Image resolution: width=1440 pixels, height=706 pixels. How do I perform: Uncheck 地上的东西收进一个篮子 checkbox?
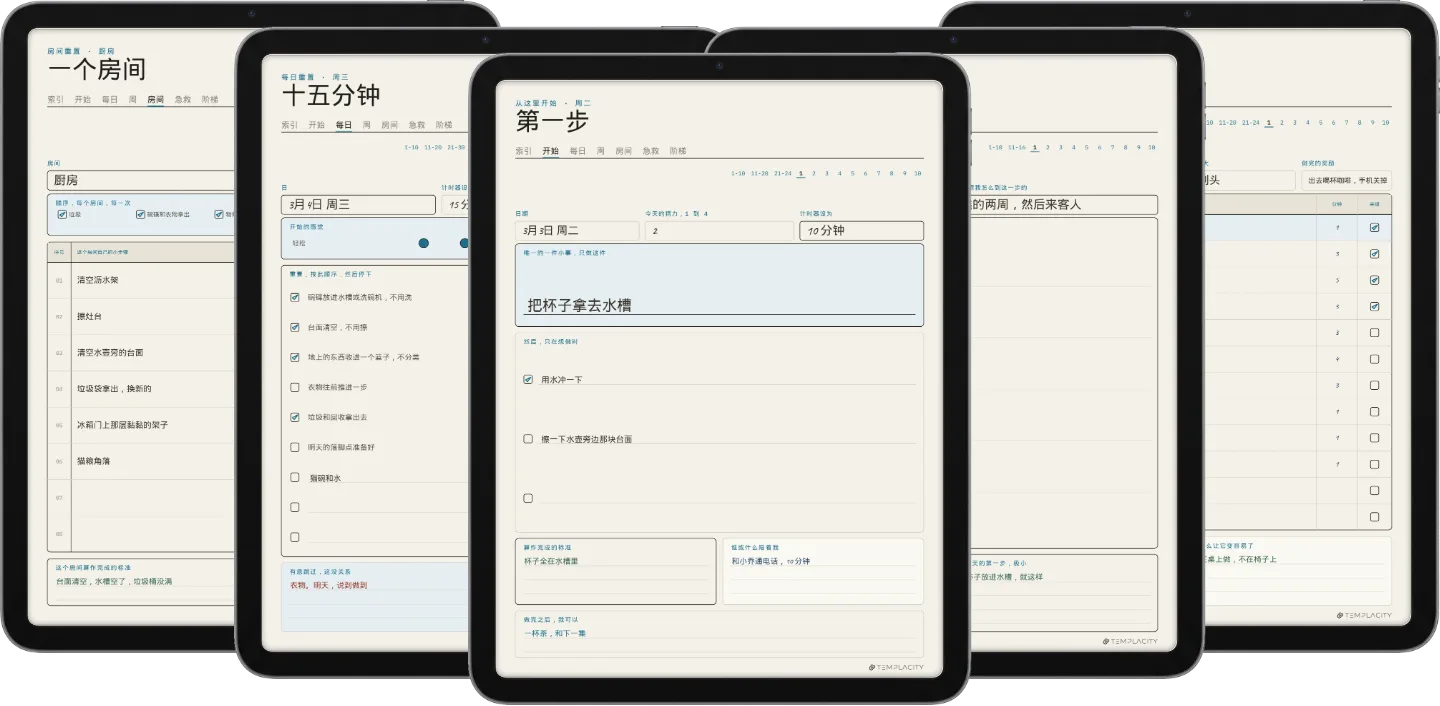pyautogui.click(x=295, y=357)
